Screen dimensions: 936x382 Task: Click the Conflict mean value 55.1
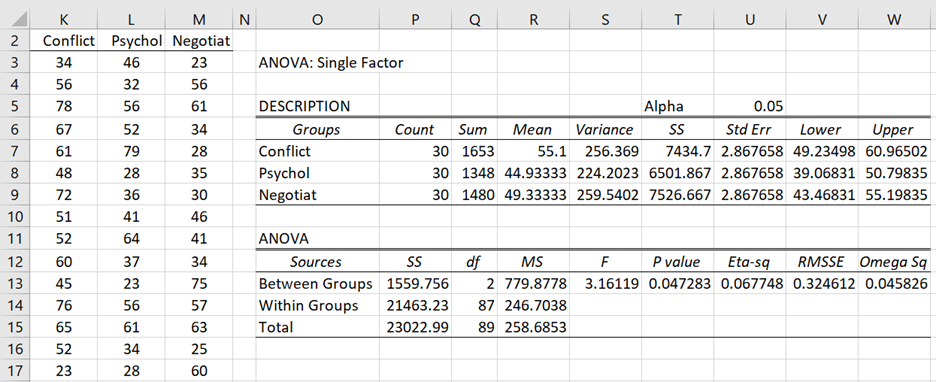[x=533, y=152]
